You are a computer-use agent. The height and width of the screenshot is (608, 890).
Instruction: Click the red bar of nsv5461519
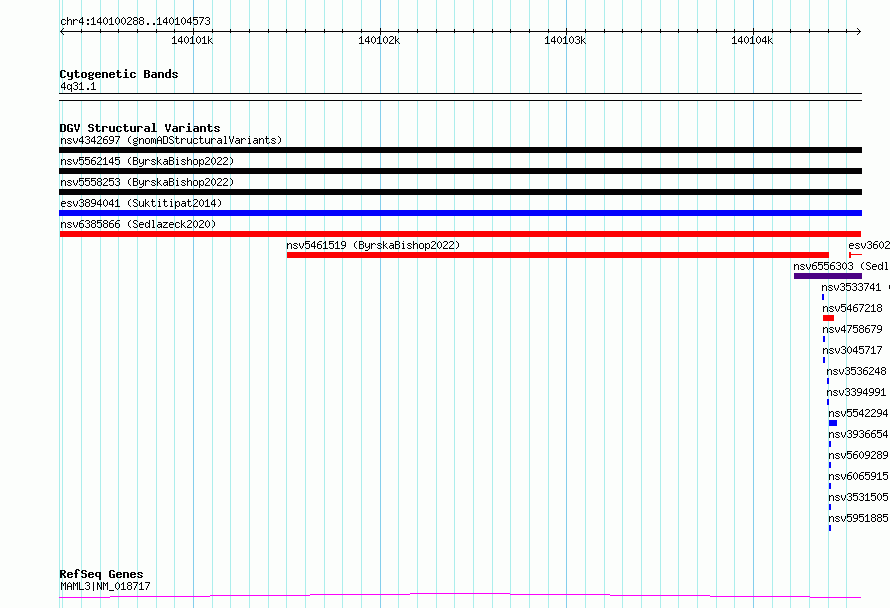pos(557,255)
